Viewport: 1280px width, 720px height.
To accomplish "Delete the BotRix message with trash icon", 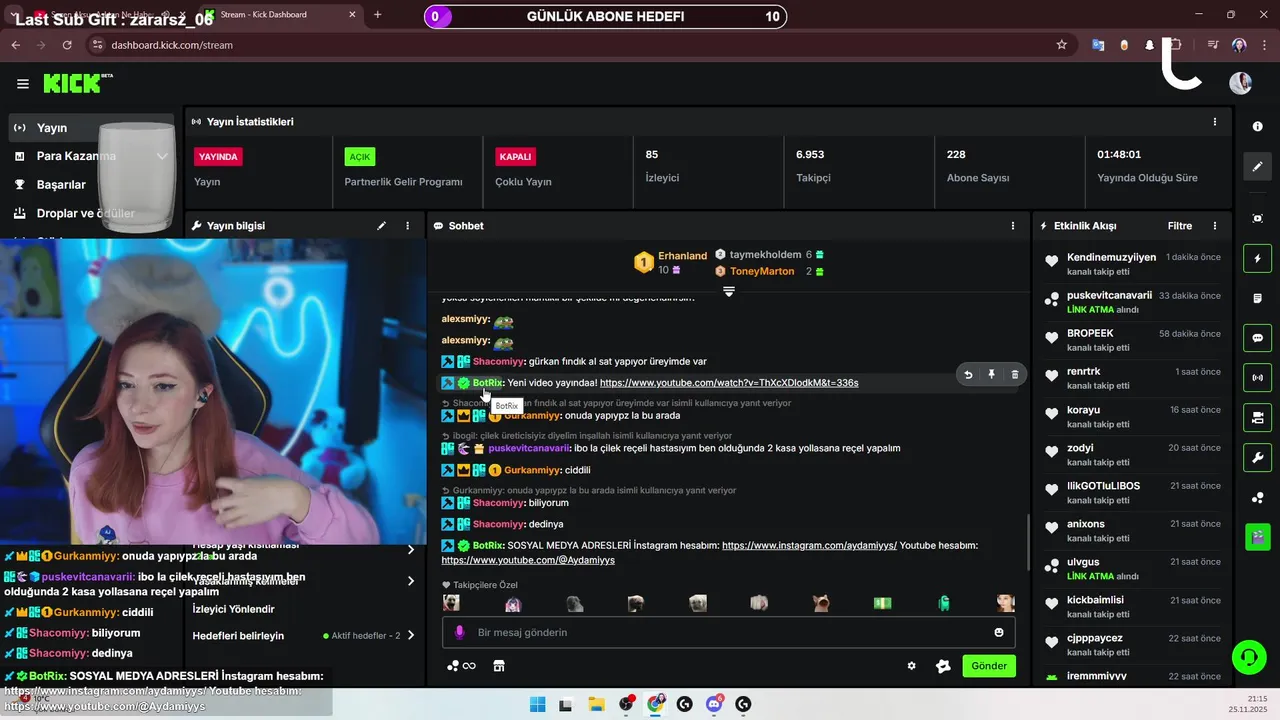I will 1014,375.
